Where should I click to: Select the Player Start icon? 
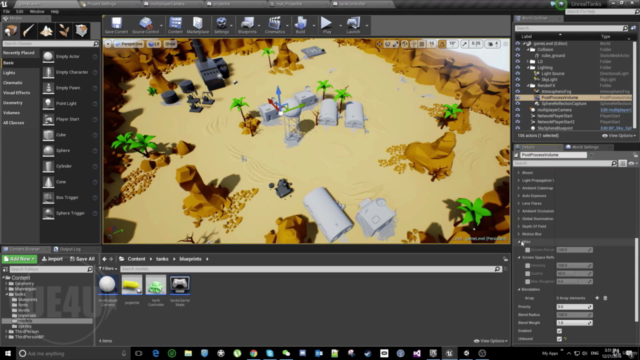48,119
